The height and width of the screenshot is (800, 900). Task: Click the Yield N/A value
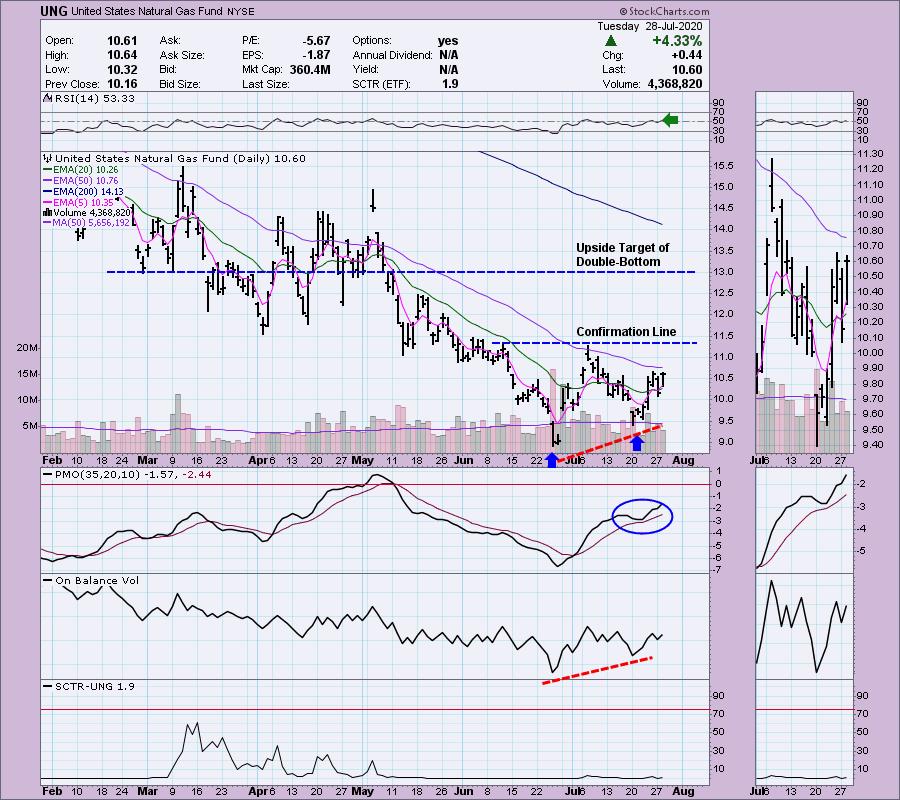[x=449, y=69]
